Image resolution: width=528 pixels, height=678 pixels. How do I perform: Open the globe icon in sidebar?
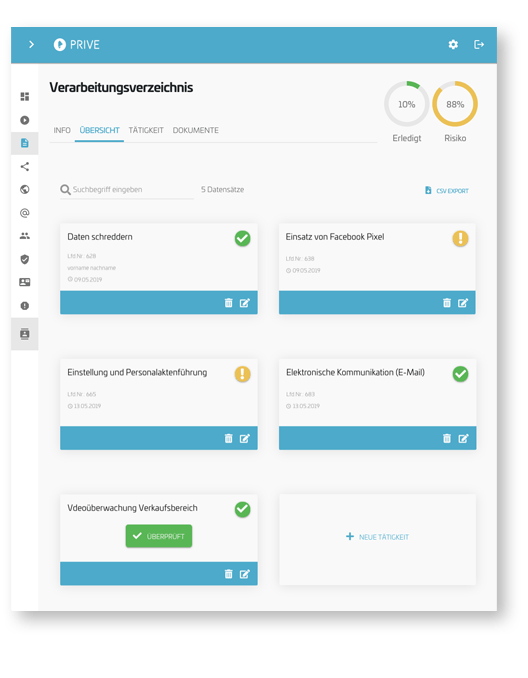click(25, 189)
